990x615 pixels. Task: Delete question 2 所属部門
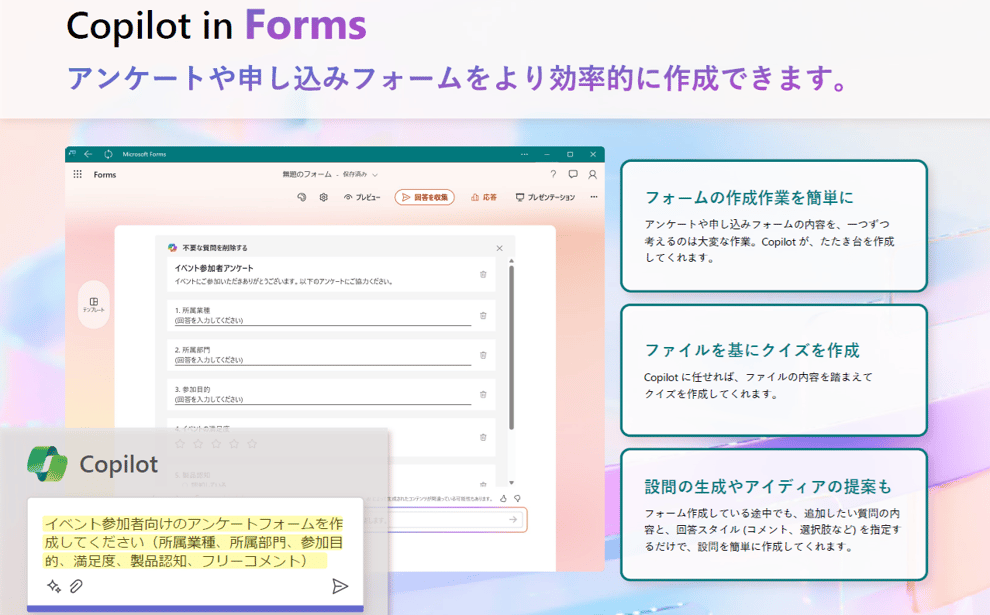pos(483,355)
